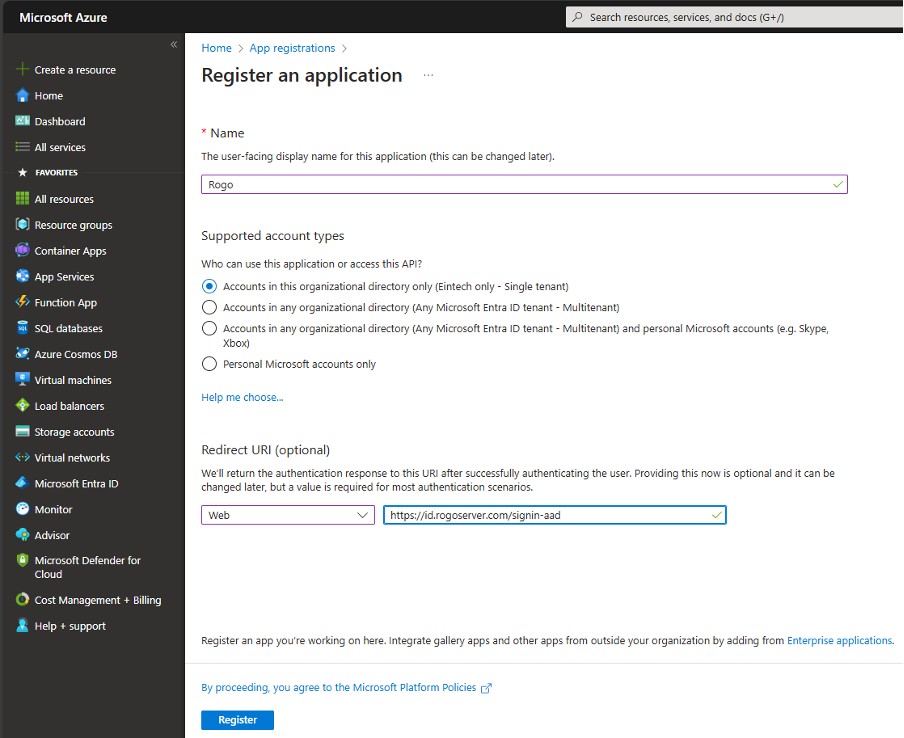Click the blue Register button

pyautogui.click(x=237, y=720)
